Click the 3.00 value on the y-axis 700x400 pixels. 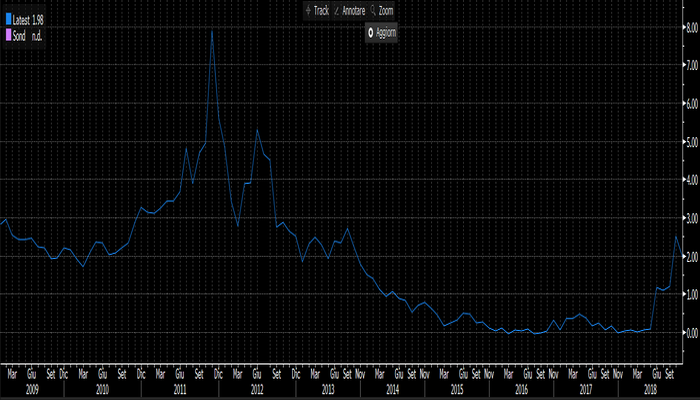tap(689, 218)
